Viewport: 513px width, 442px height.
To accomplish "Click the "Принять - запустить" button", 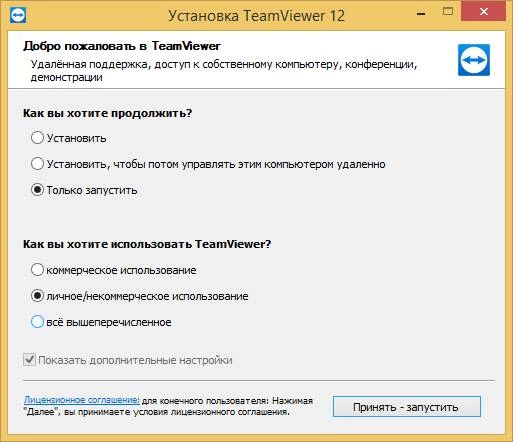I will click(407, 407).
